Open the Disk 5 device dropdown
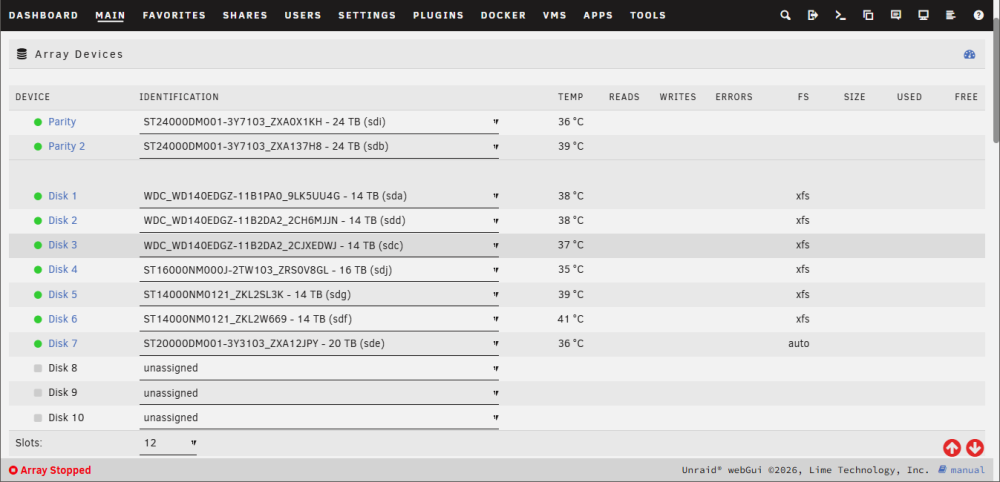 pos(319,295)
